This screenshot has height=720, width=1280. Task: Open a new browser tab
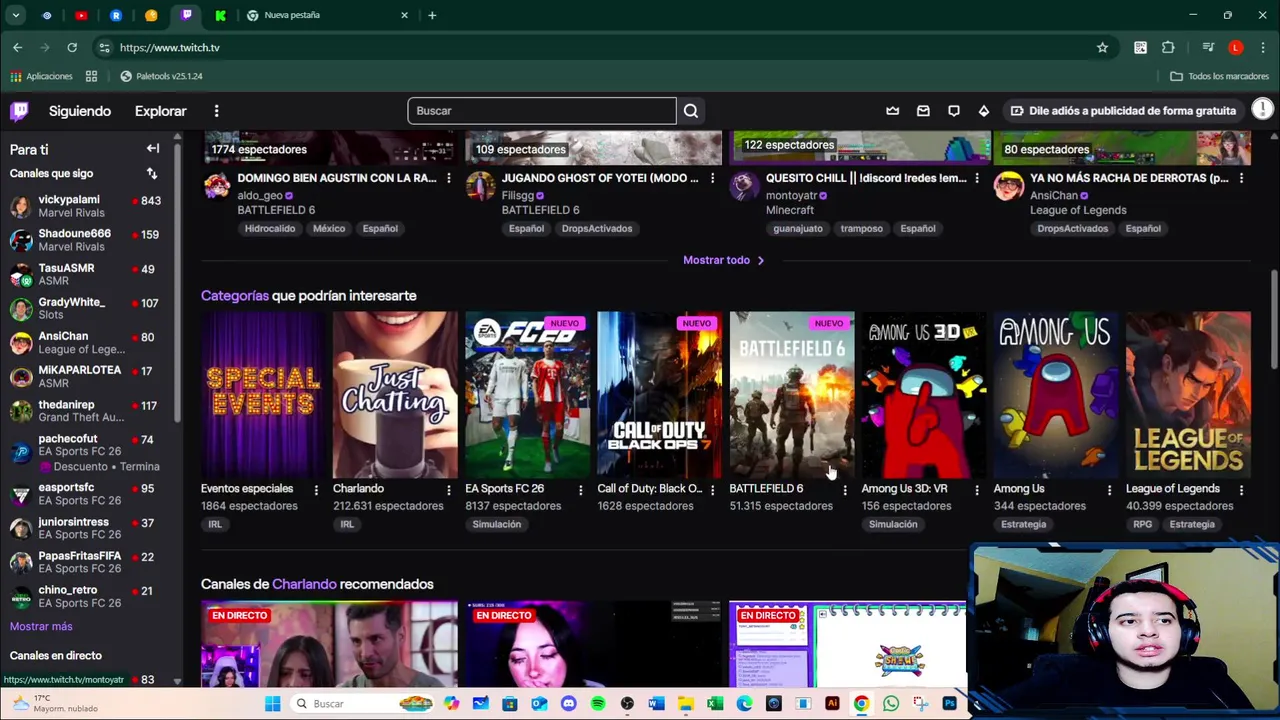tap(432, 15)
